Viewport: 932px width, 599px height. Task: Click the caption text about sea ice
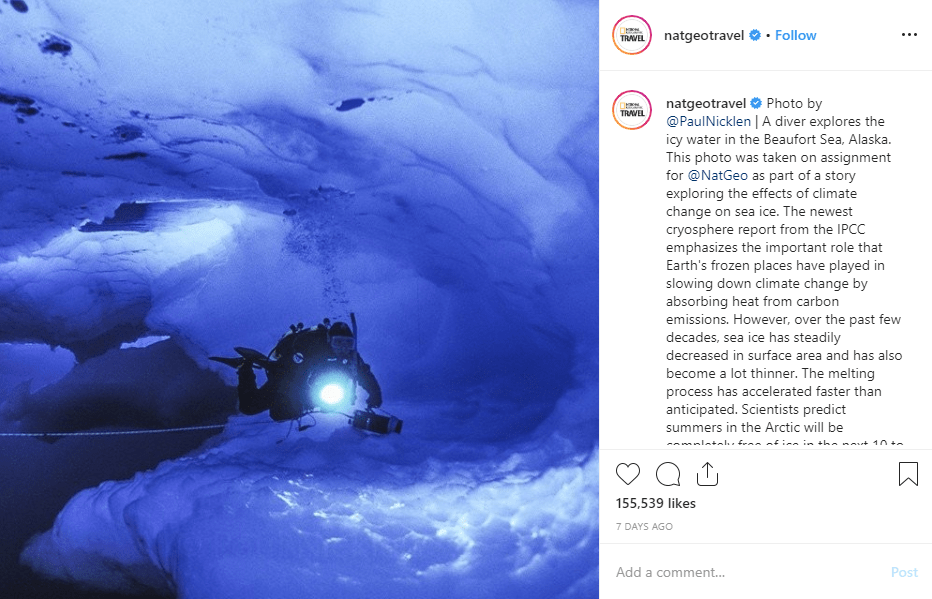point(785,273)
